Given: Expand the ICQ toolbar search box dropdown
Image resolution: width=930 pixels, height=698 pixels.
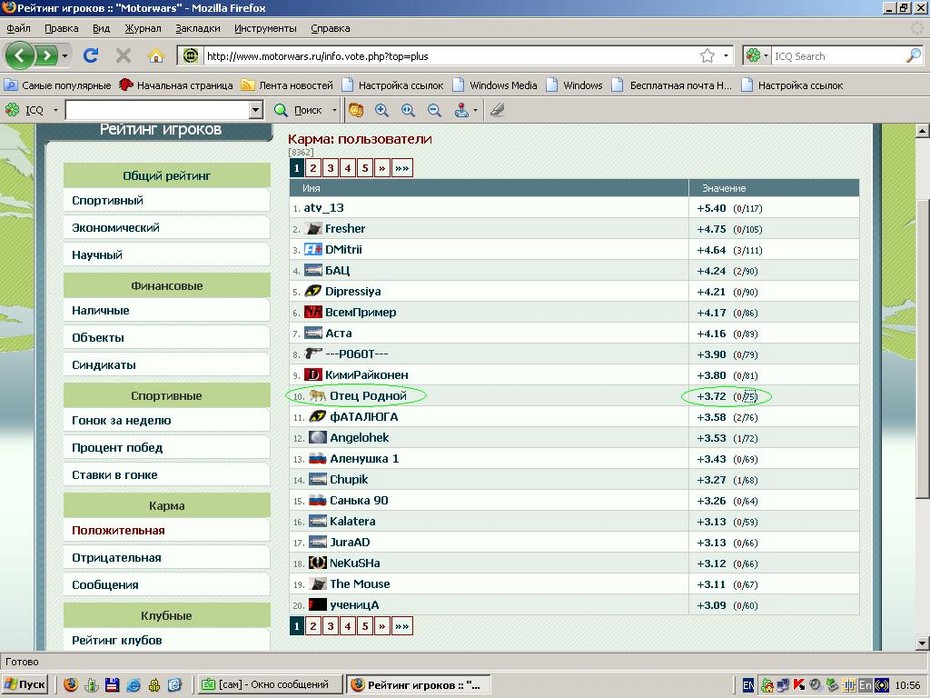Looking at the screenshot, I should click(x=255, y=110).
